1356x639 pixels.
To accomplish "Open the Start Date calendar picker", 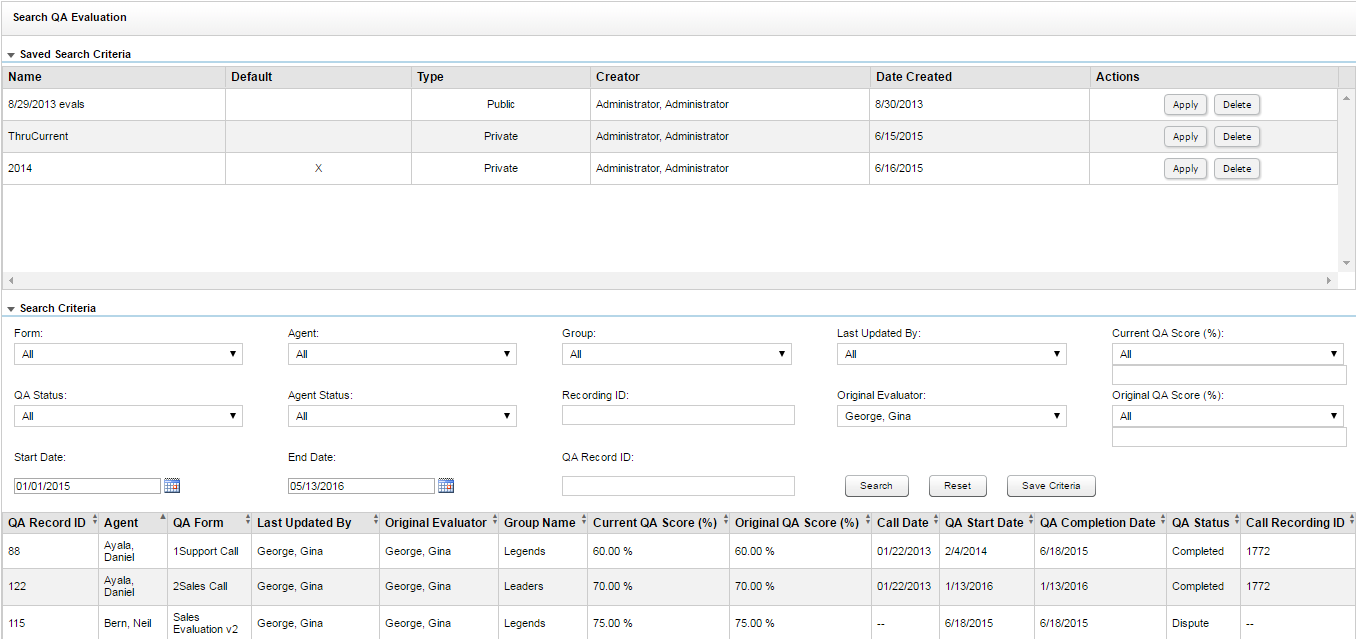I will point(172,486).
